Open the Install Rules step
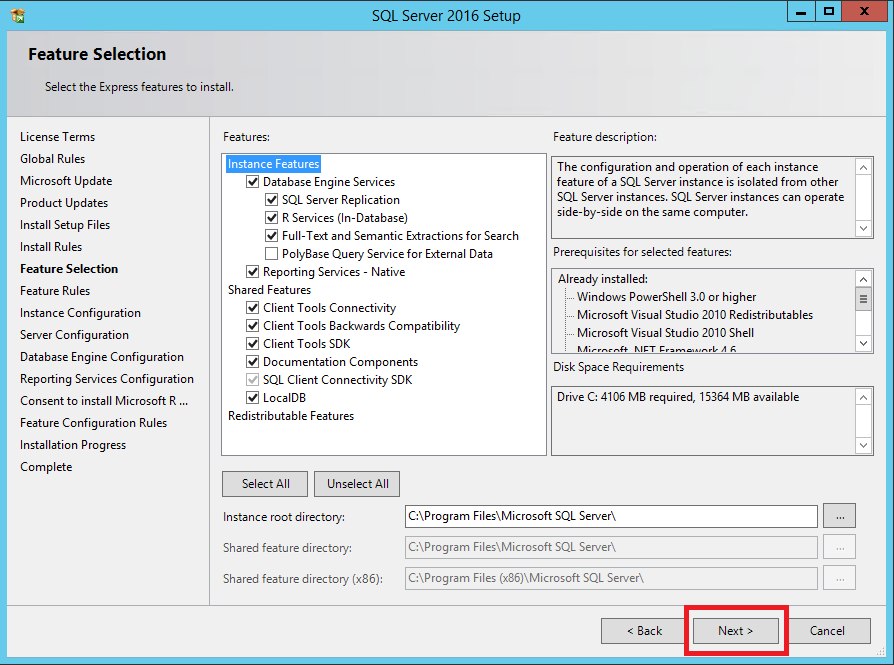Screen dimensions: 894x665 pos(51,247)
